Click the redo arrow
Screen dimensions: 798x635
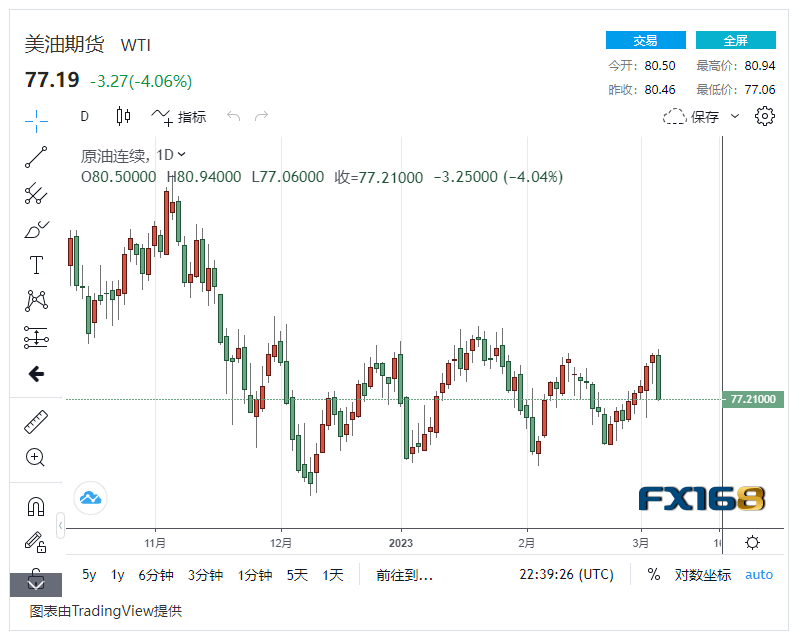(261, 117)
